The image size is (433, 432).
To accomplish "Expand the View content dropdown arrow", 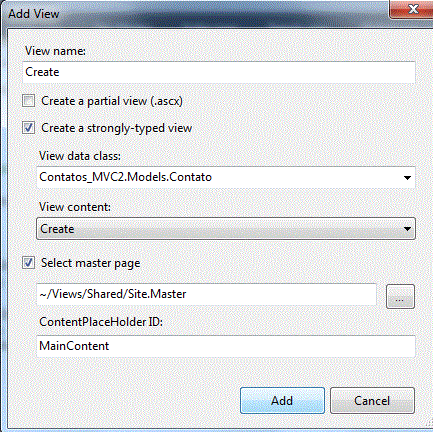I will click(407, 229).
